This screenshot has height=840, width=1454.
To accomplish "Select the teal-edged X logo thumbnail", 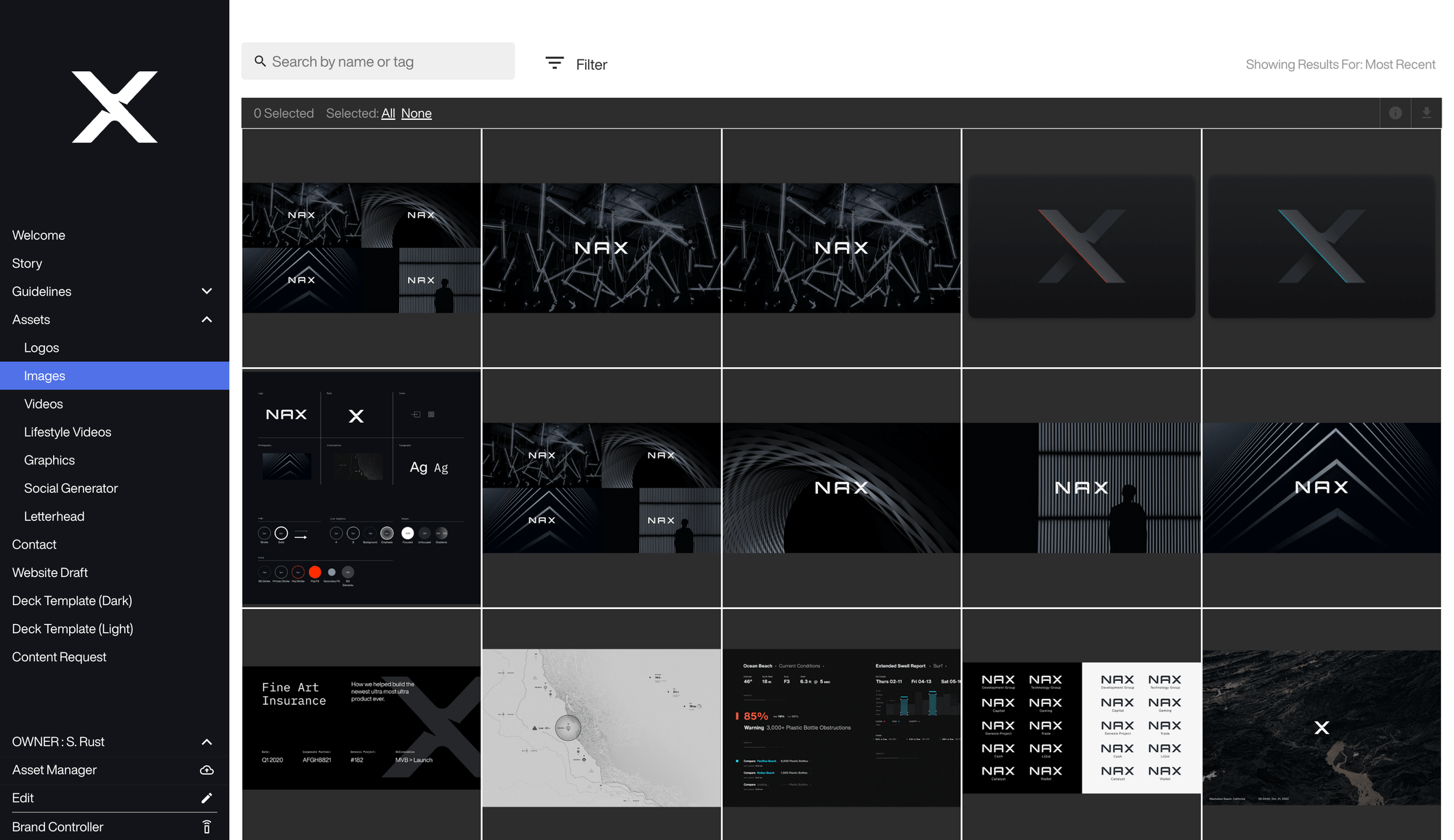I will click(1321, 247).
